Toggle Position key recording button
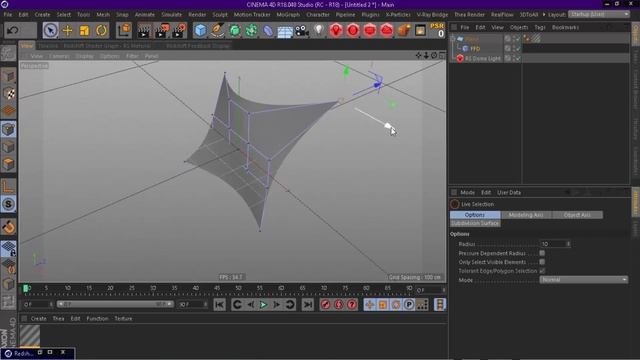This screenshot has height=360, width=640. click(x=370, y=304)
